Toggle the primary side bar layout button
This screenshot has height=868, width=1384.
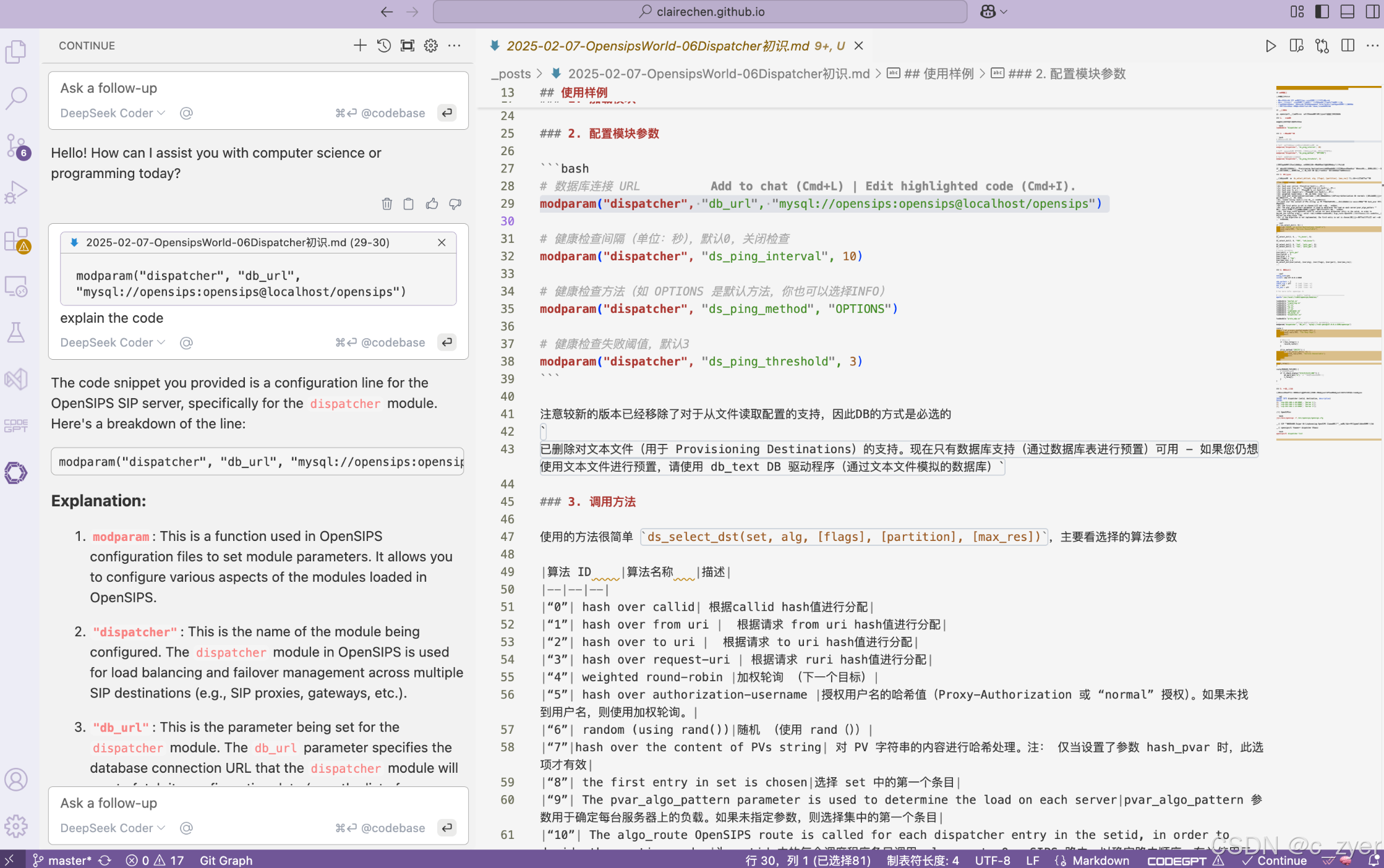pyautogui.click(x=1322, y=12)
